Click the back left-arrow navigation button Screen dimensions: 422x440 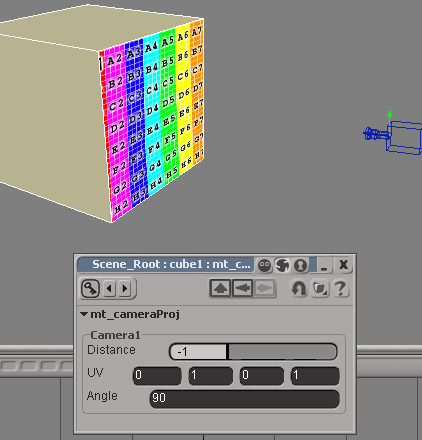click(242, 288)
